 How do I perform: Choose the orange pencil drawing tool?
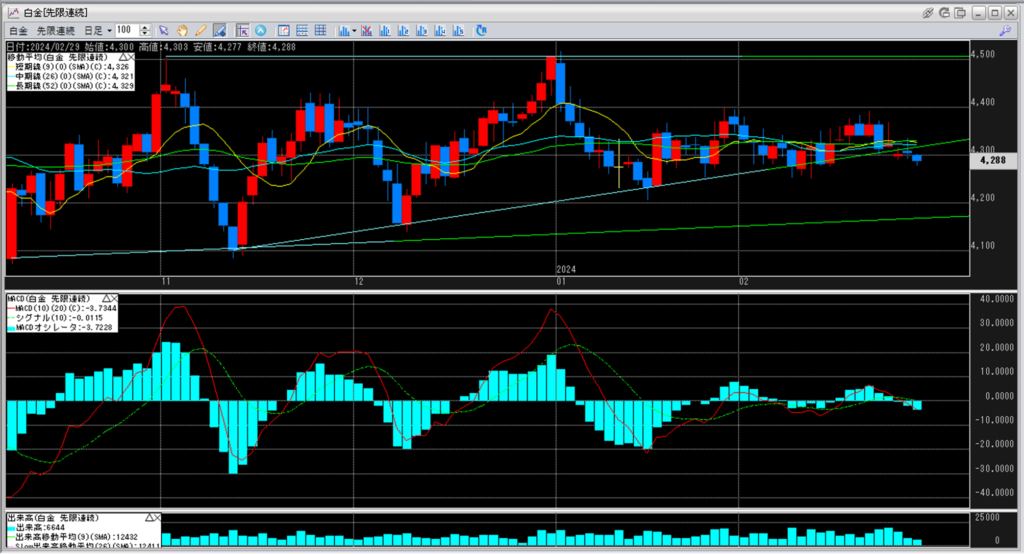point(201,31)
